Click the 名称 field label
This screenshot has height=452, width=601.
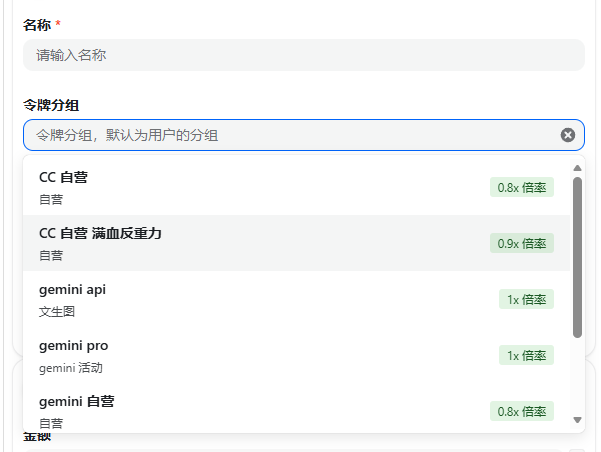(37, 25)
